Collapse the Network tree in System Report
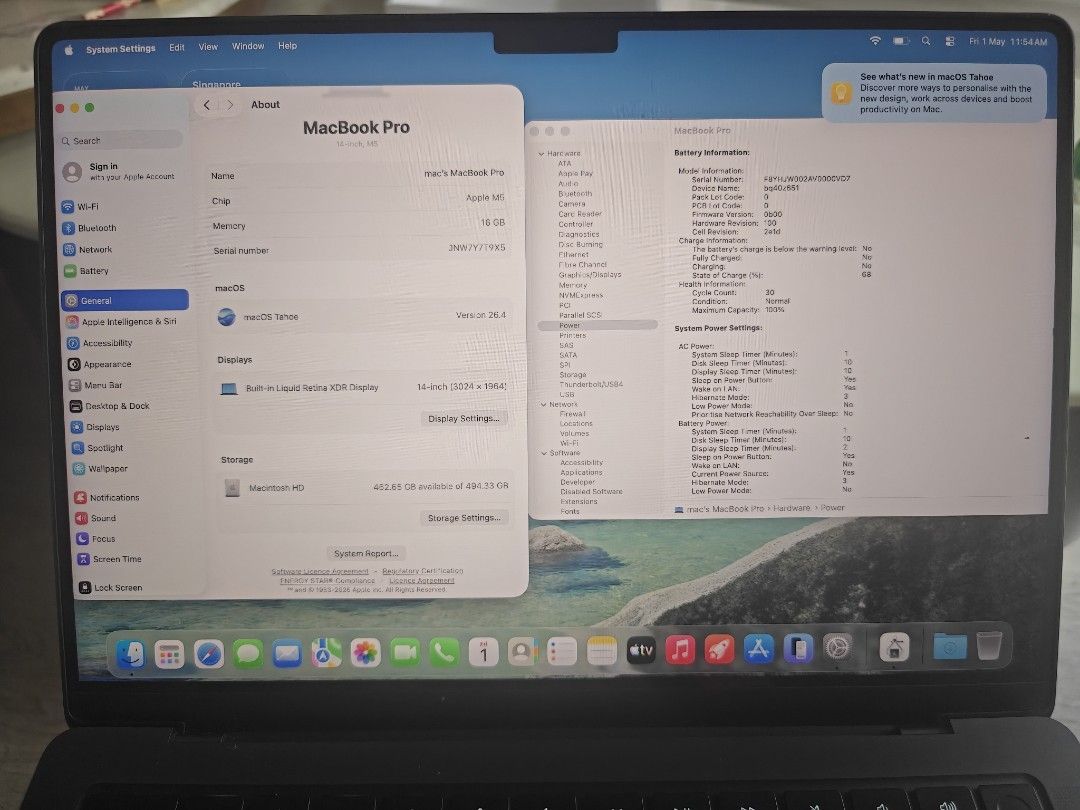The image size is (1080, 810). coord(543,405)
